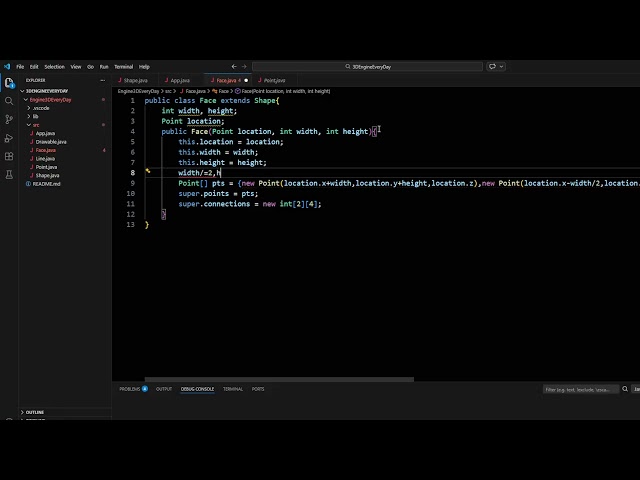Switch to the Terminal panel tab

click(x=233, y=389)
